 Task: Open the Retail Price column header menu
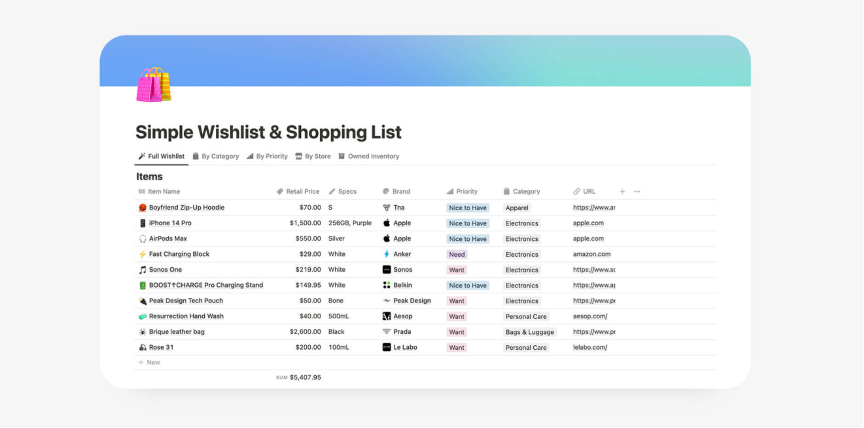pos(298,191)
